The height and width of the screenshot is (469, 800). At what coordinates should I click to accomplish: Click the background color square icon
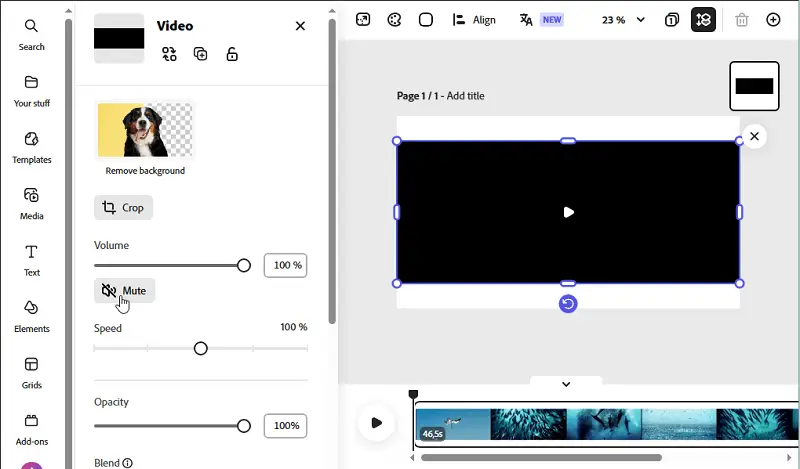[x=426, y=19]
